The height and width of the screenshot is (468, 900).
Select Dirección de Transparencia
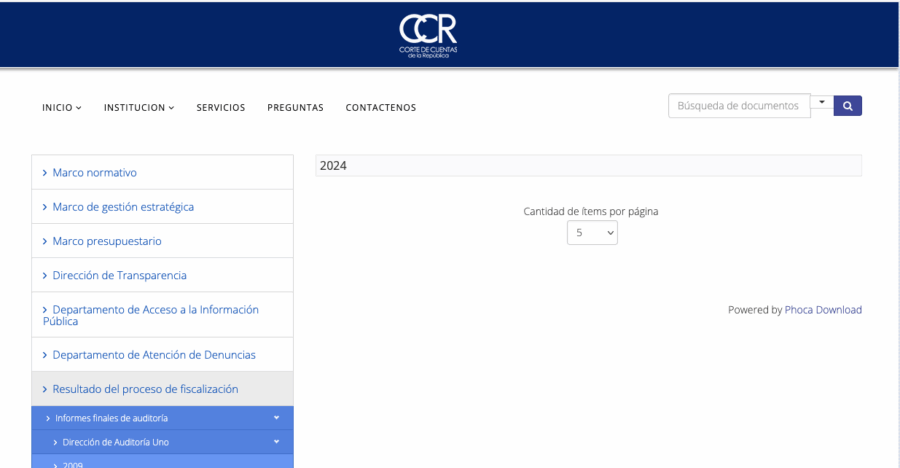[119, 275]
